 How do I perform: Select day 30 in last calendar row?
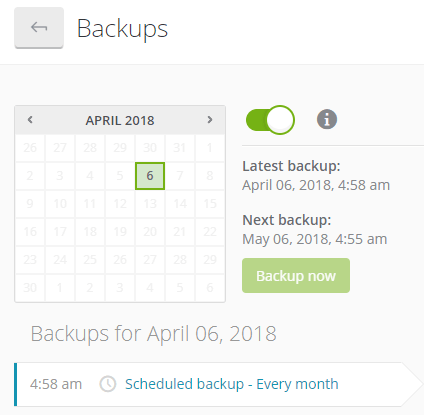coord(30,288)
